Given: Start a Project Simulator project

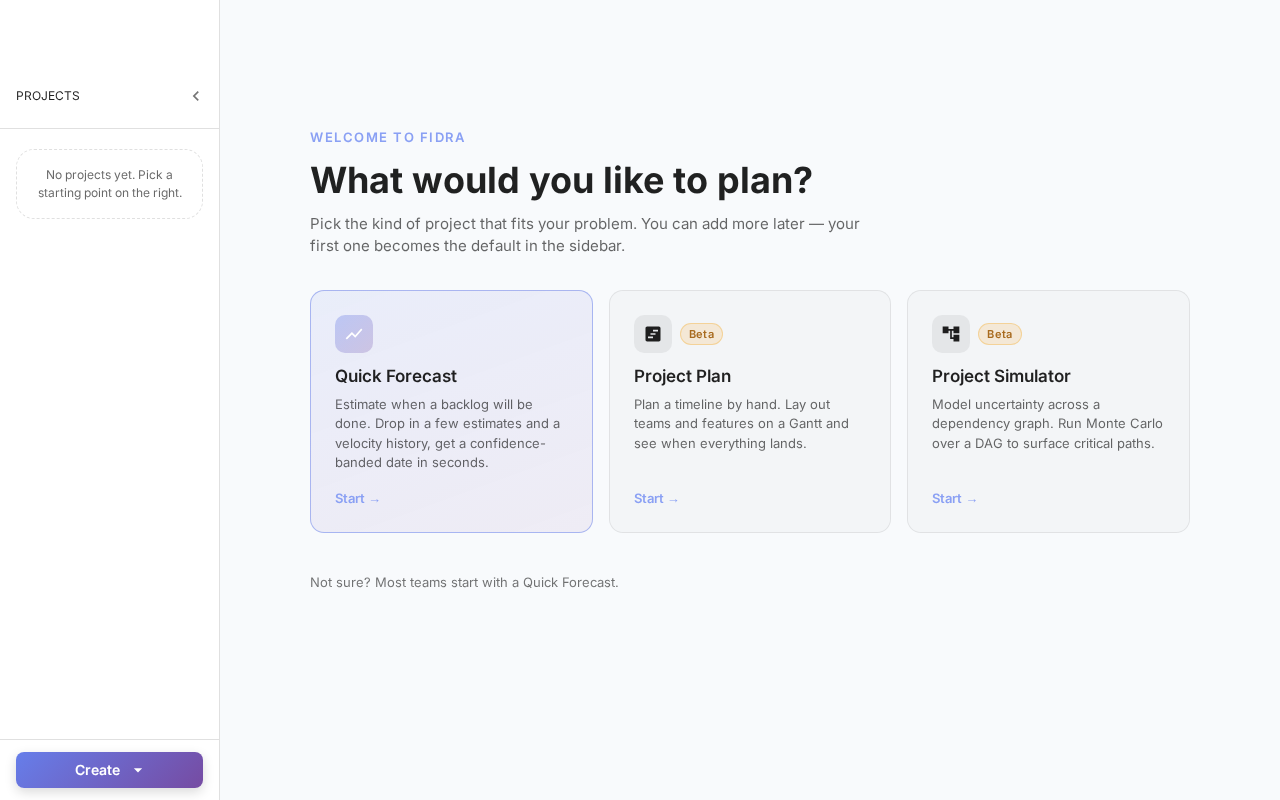Looking at the screenshot, I should (x=955, y=498).
